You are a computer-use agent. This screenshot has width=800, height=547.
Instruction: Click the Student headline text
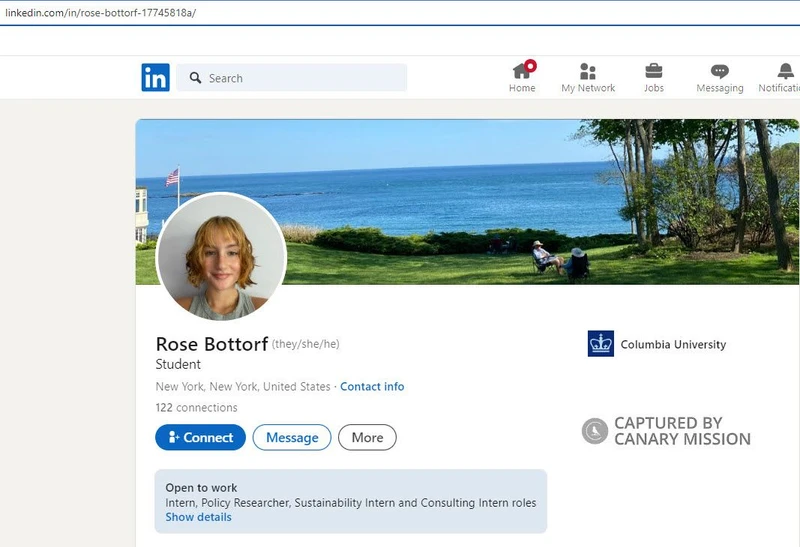click(x=178, y=364)
